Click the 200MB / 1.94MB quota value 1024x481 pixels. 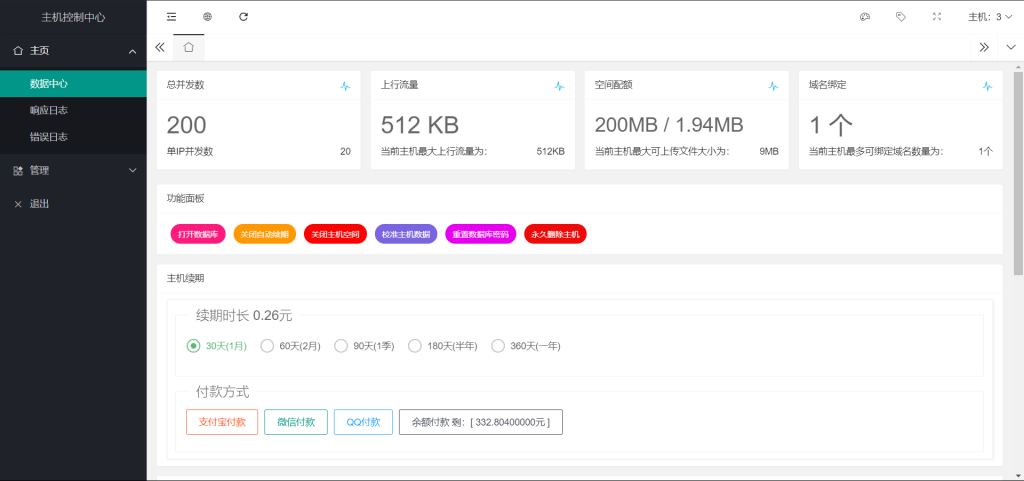(669, 125)
